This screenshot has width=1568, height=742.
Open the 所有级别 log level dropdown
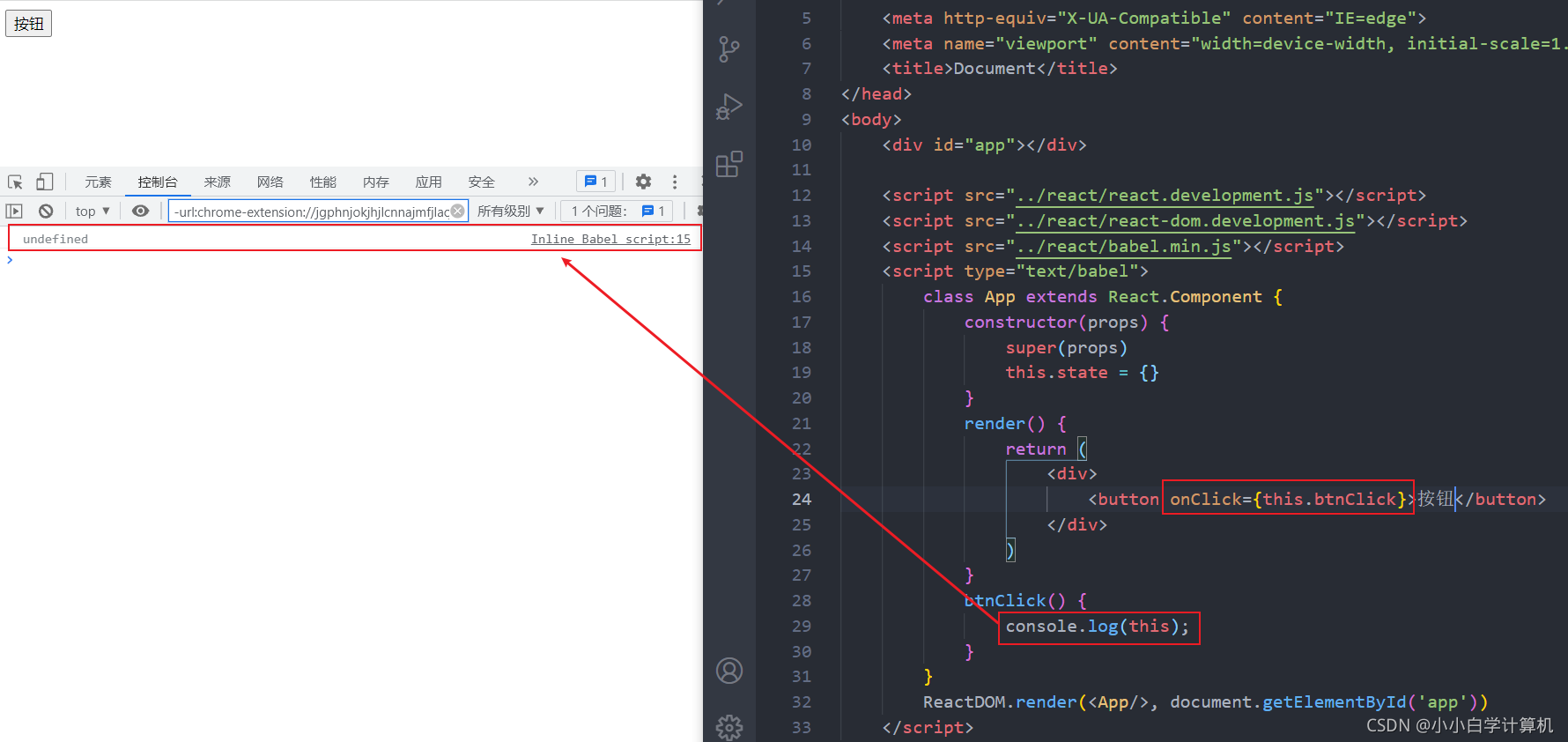point(511,211)
